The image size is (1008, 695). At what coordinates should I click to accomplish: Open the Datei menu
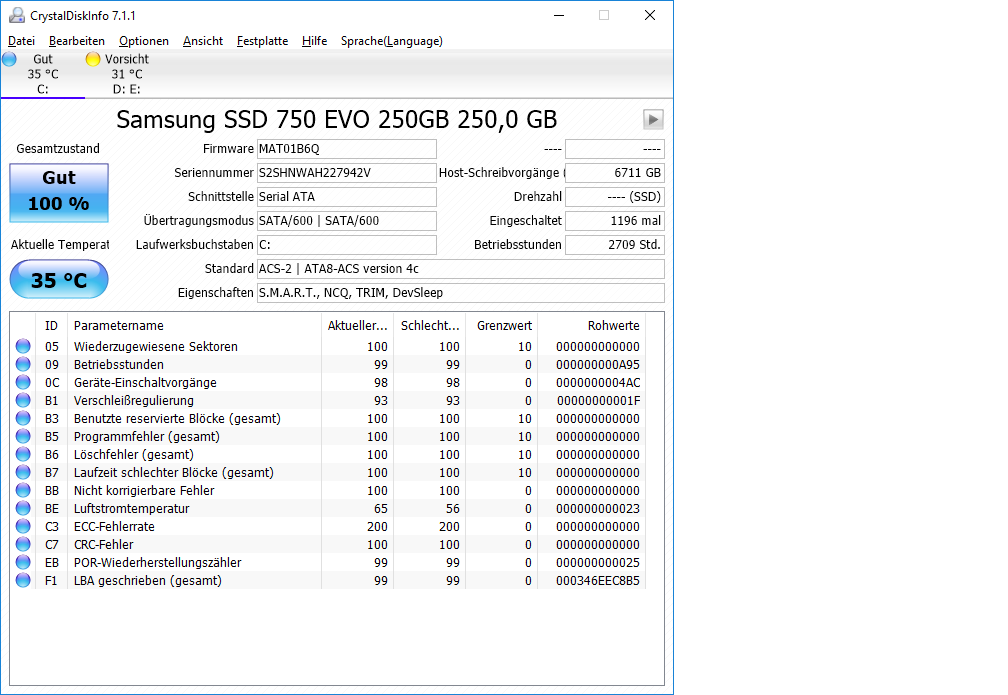21,41
